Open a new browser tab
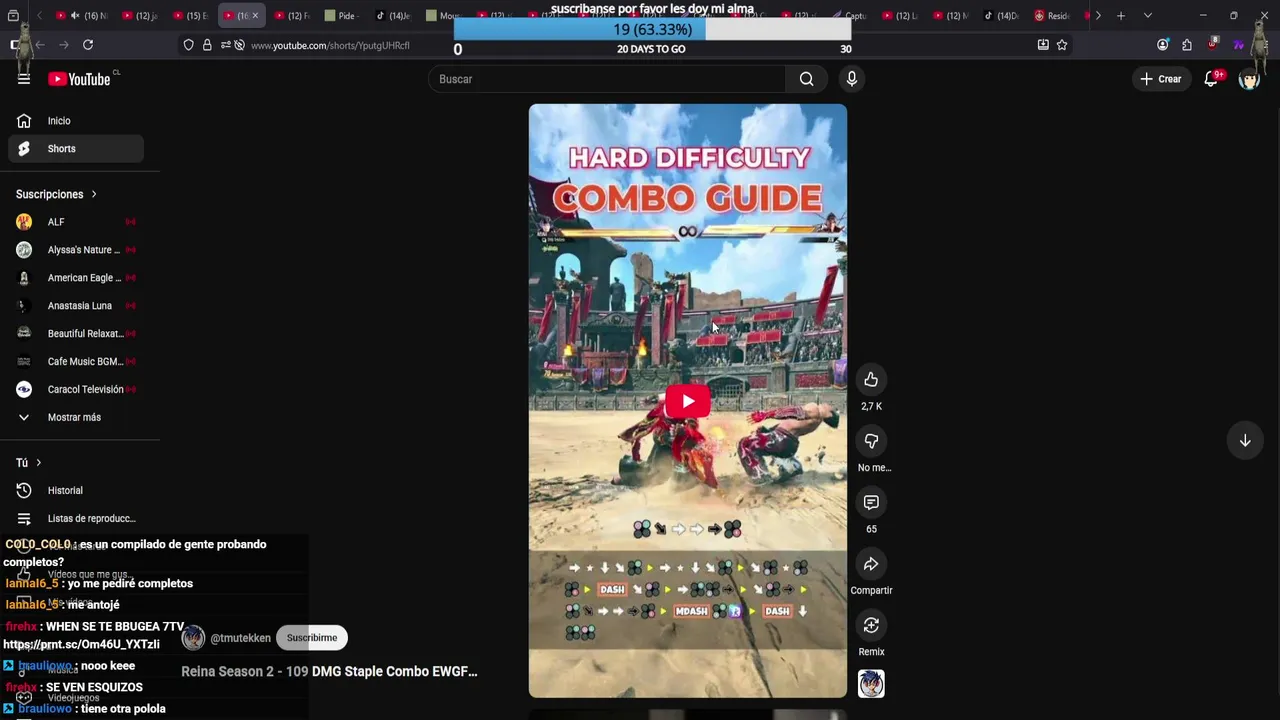The width and height of the screenshot is (1280, 720). 1121,16
